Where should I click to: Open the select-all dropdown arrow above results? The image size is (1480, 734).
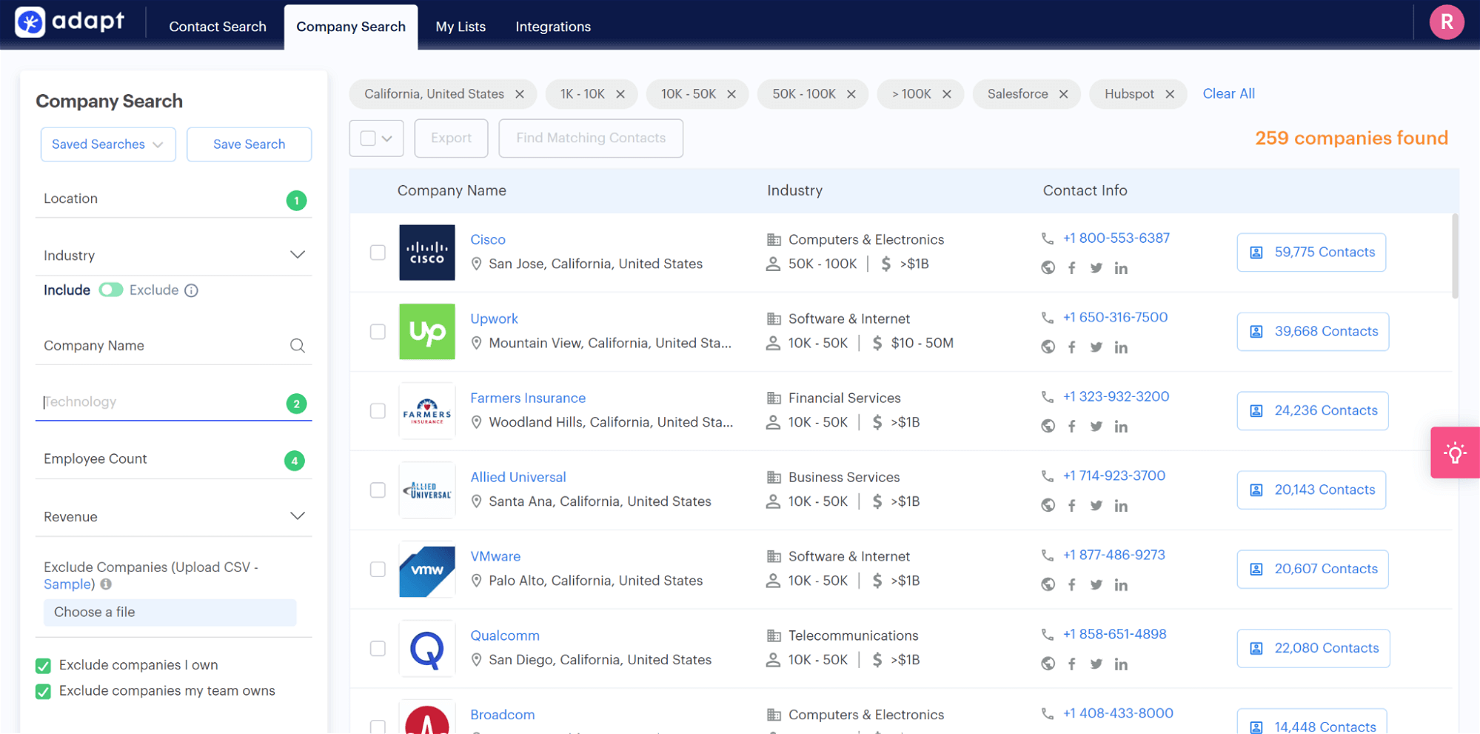pos(388,138)
